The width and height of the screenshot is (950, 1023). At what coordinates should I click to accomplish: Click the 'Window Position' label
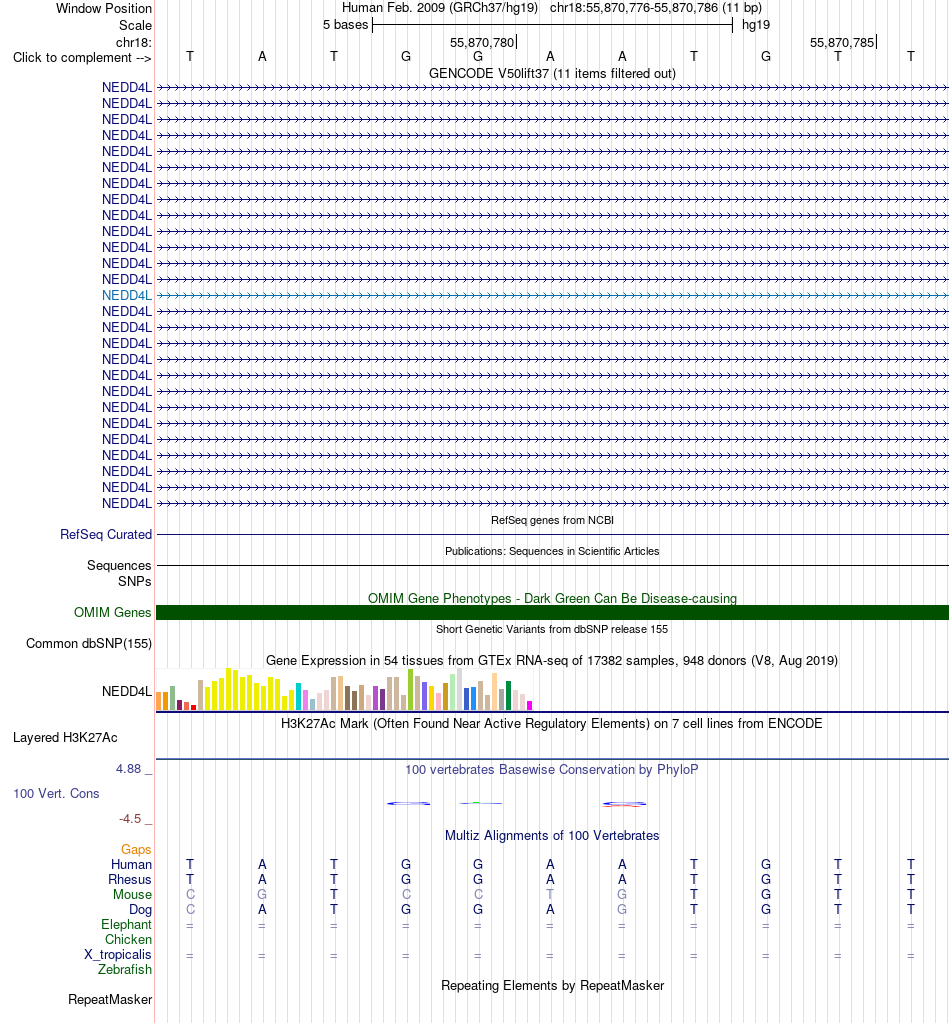(104, 8)
